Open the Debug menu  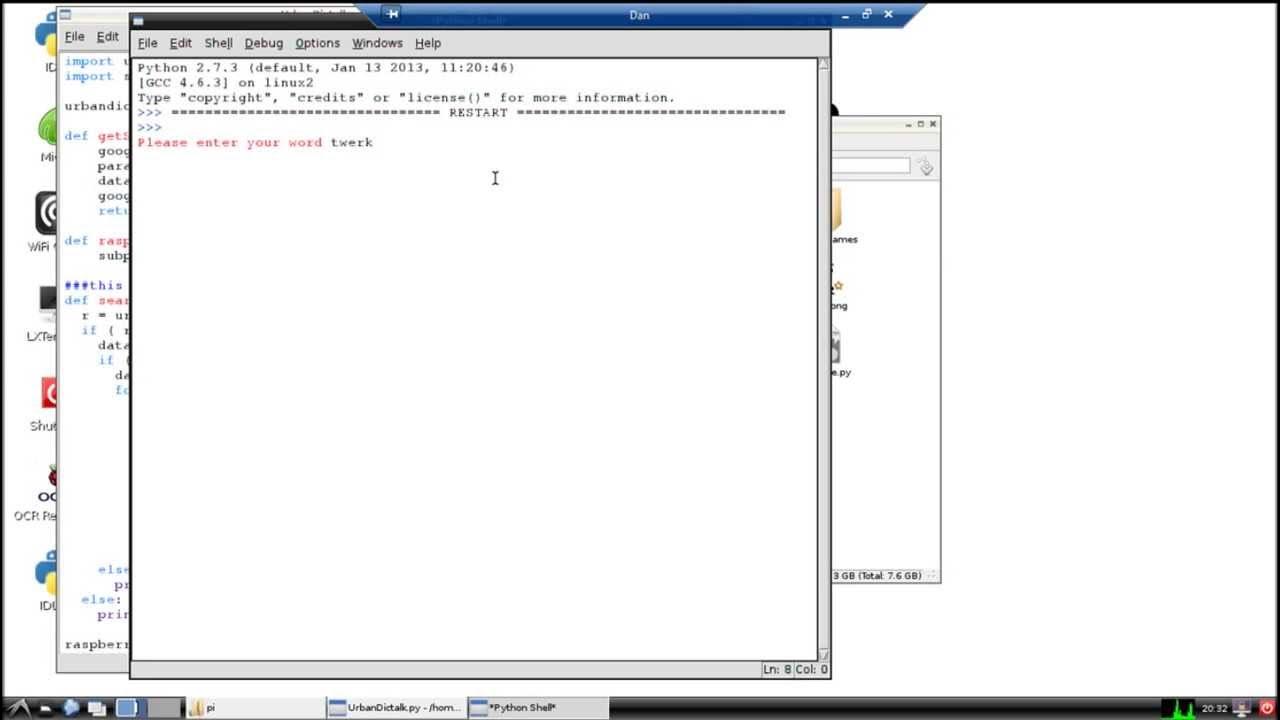[264, 43]
